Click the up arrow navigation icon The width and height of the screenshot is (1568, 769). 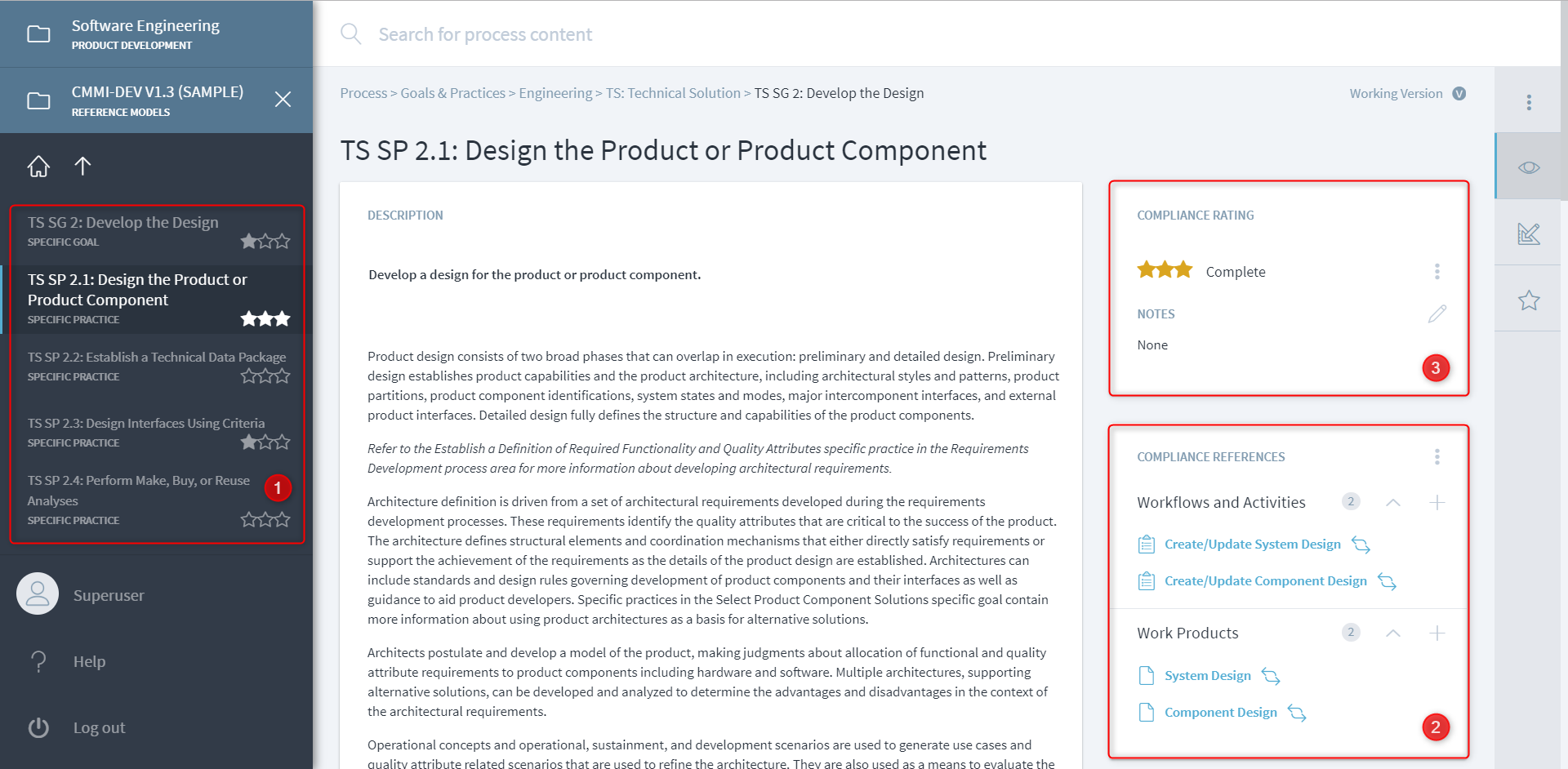point(82,167)
